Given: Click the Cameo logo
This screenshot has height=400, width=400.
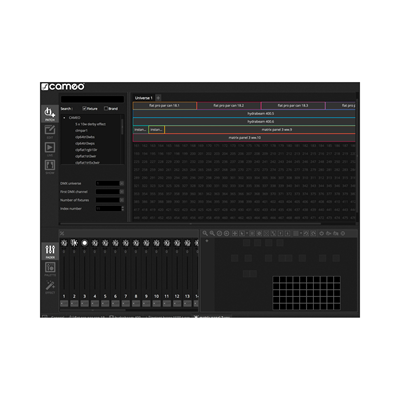Looking at the screenshot, I should (x=63, y=87).
